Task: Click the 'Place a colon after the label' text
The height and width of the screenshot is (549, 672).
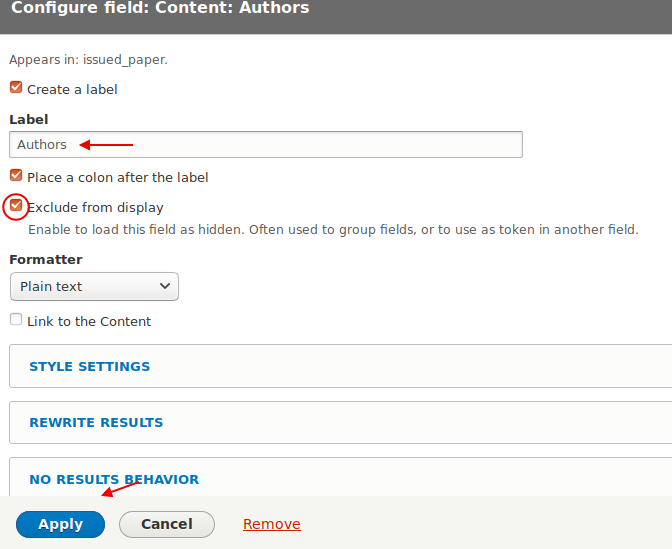Action: click(117, 178)
